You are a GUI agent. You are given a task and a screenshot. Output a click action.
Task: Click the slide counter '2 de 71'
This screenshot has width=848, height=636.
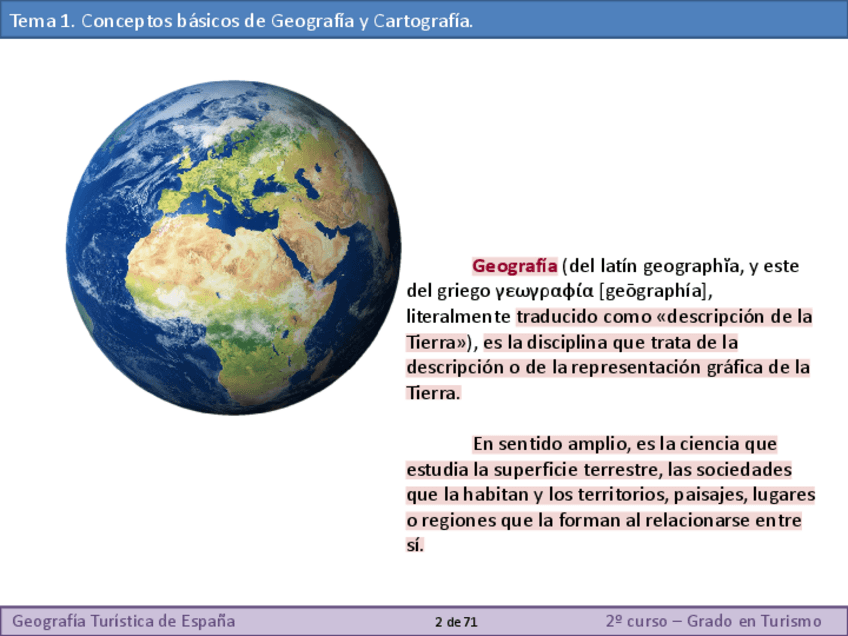456,622
